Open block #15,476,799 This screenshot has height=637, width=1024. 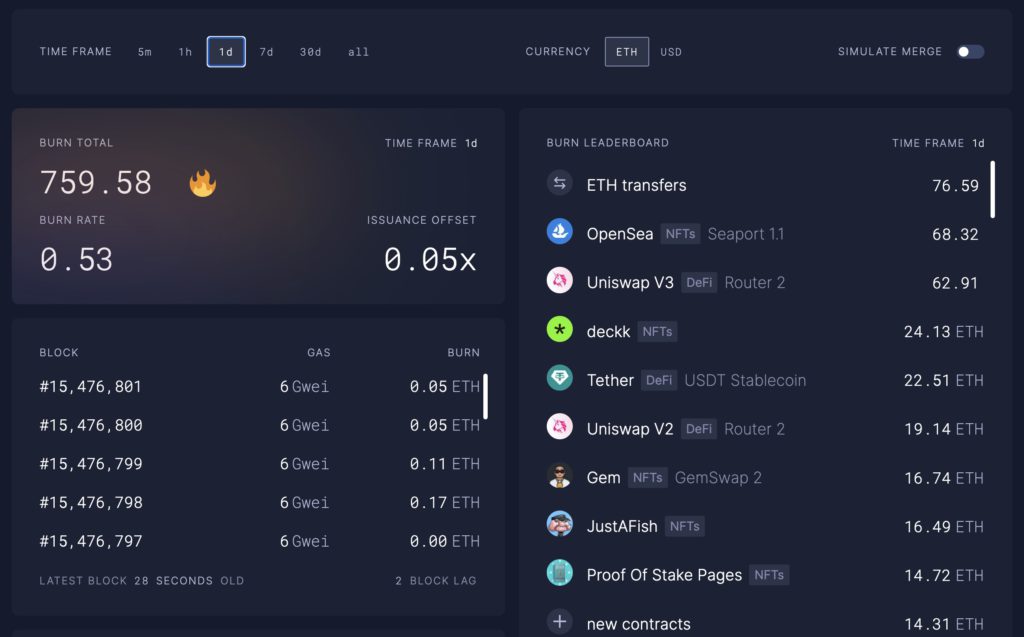click(260, 464)
